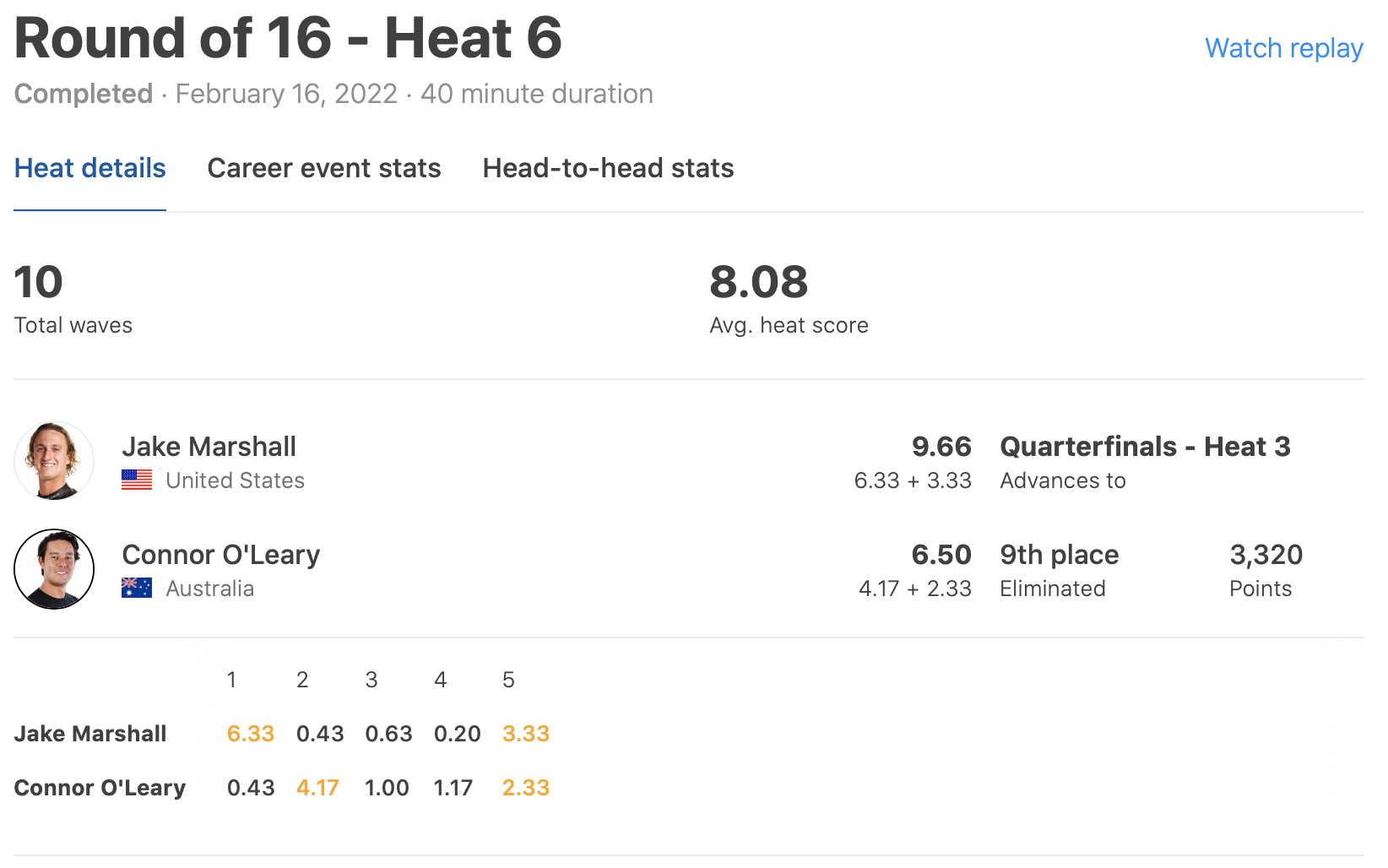
Task: Select the Heat details tab
Action: [90, 168]
